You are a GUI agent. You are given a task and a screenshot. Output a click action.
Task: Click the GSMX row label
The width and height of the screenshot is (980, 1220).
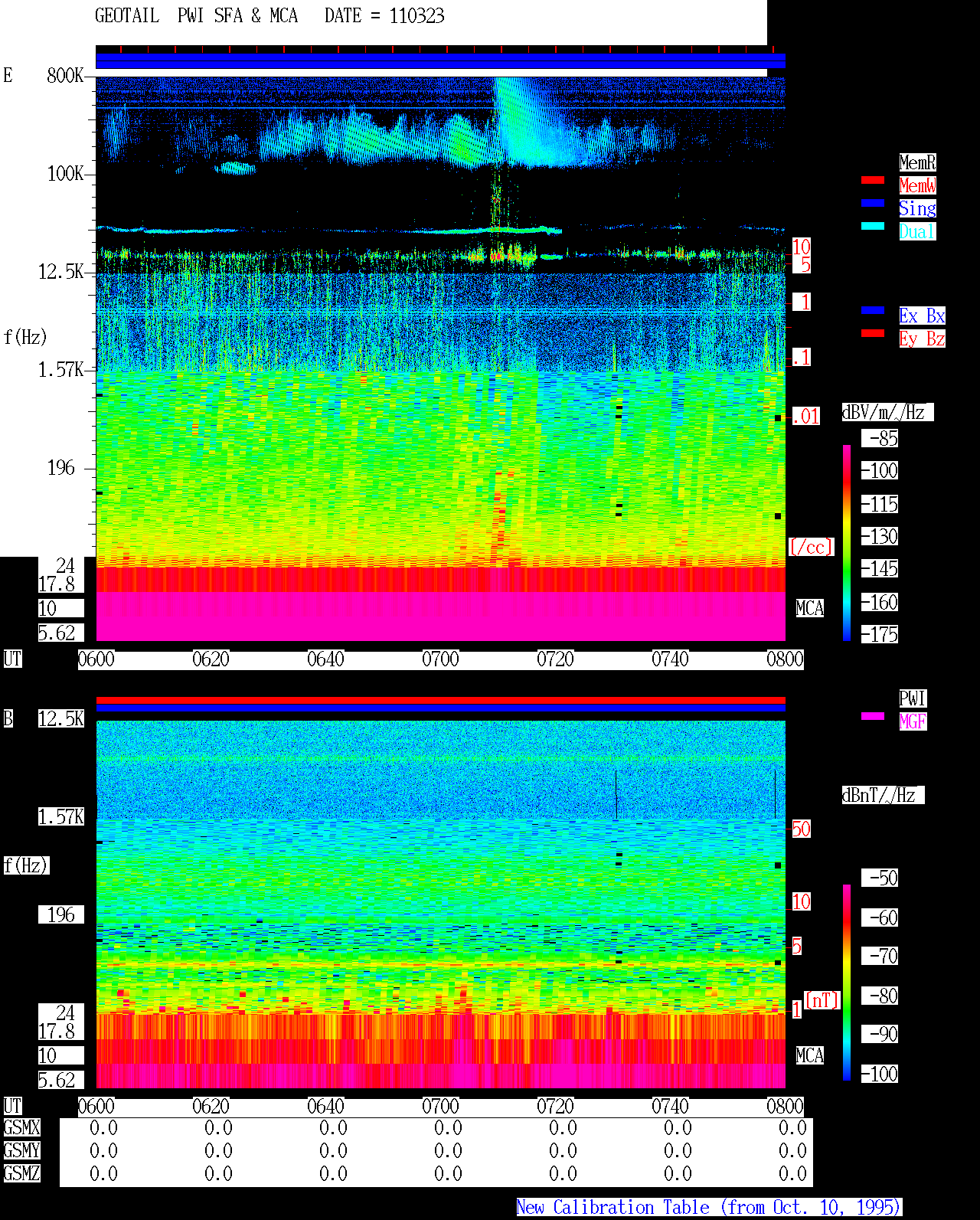(21, 1127)
